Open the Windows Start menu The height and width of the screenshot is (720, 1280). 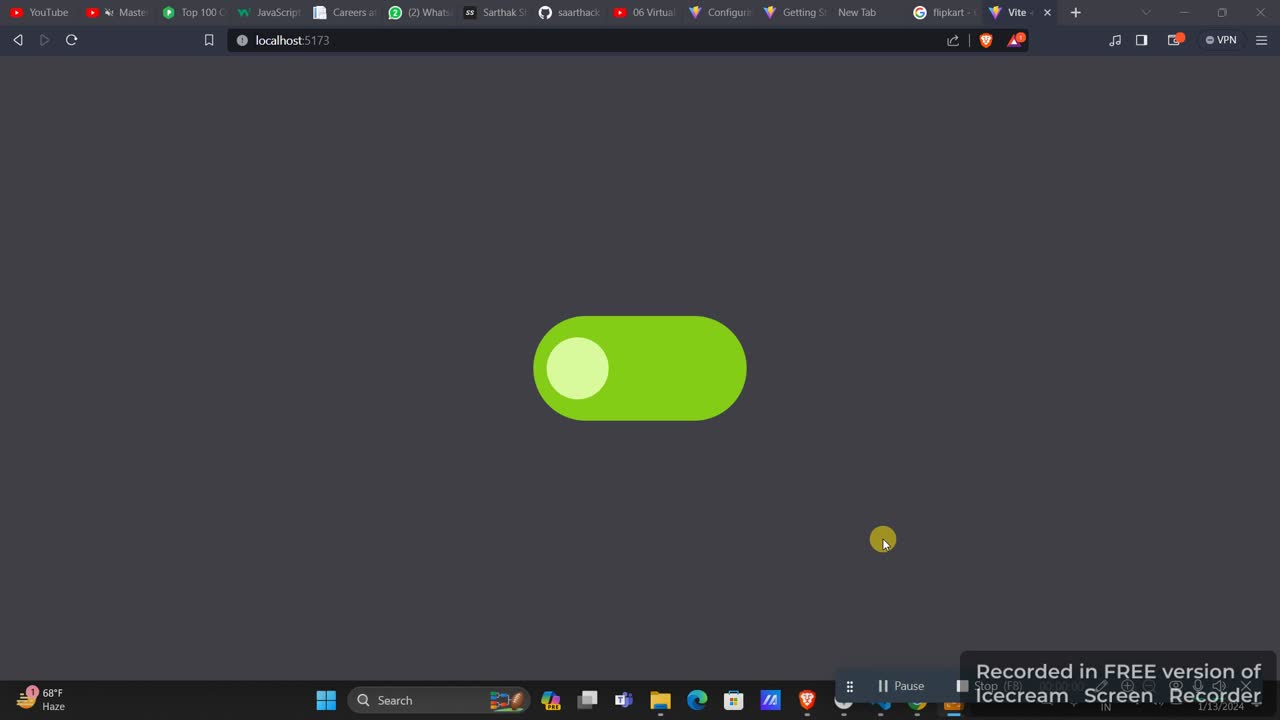[326, 700]
